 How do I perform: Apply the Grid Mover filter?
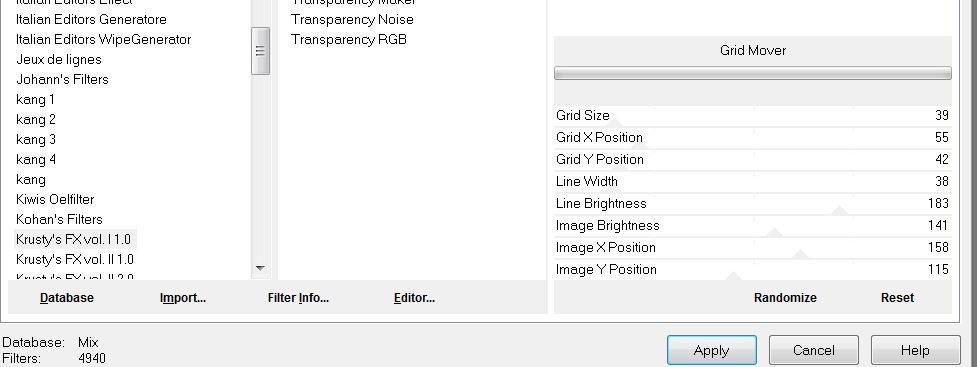pos(712,350)
